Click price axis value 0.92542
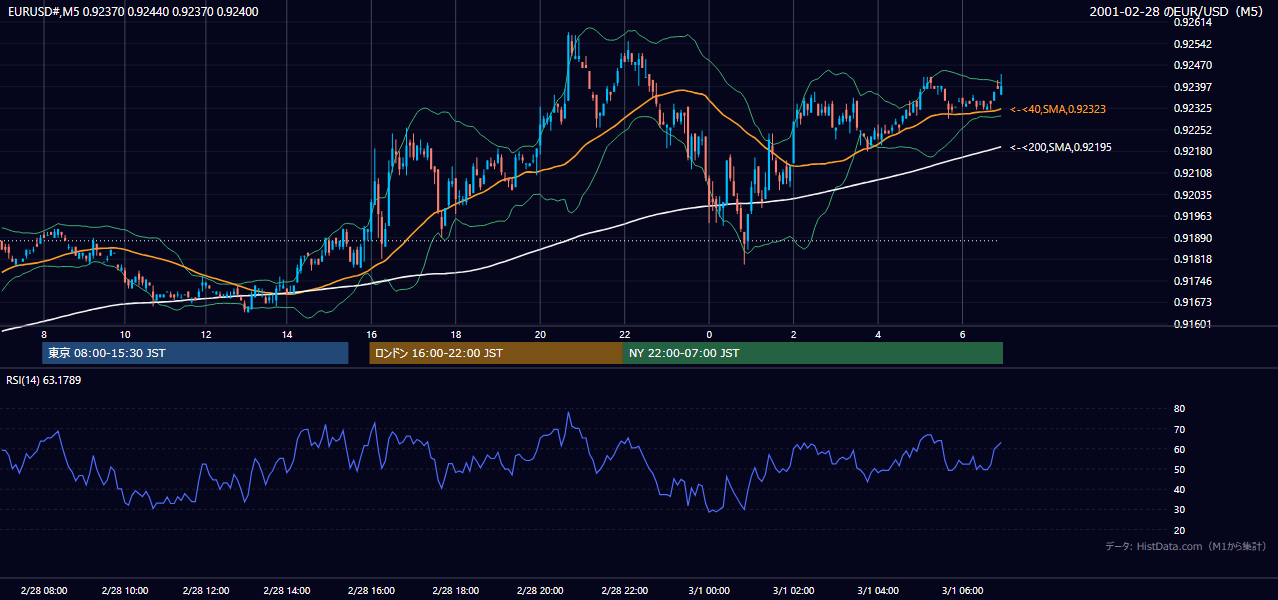Image resolution: width=1278 pixels, height=600 pixels. (x=1193, y=44)
